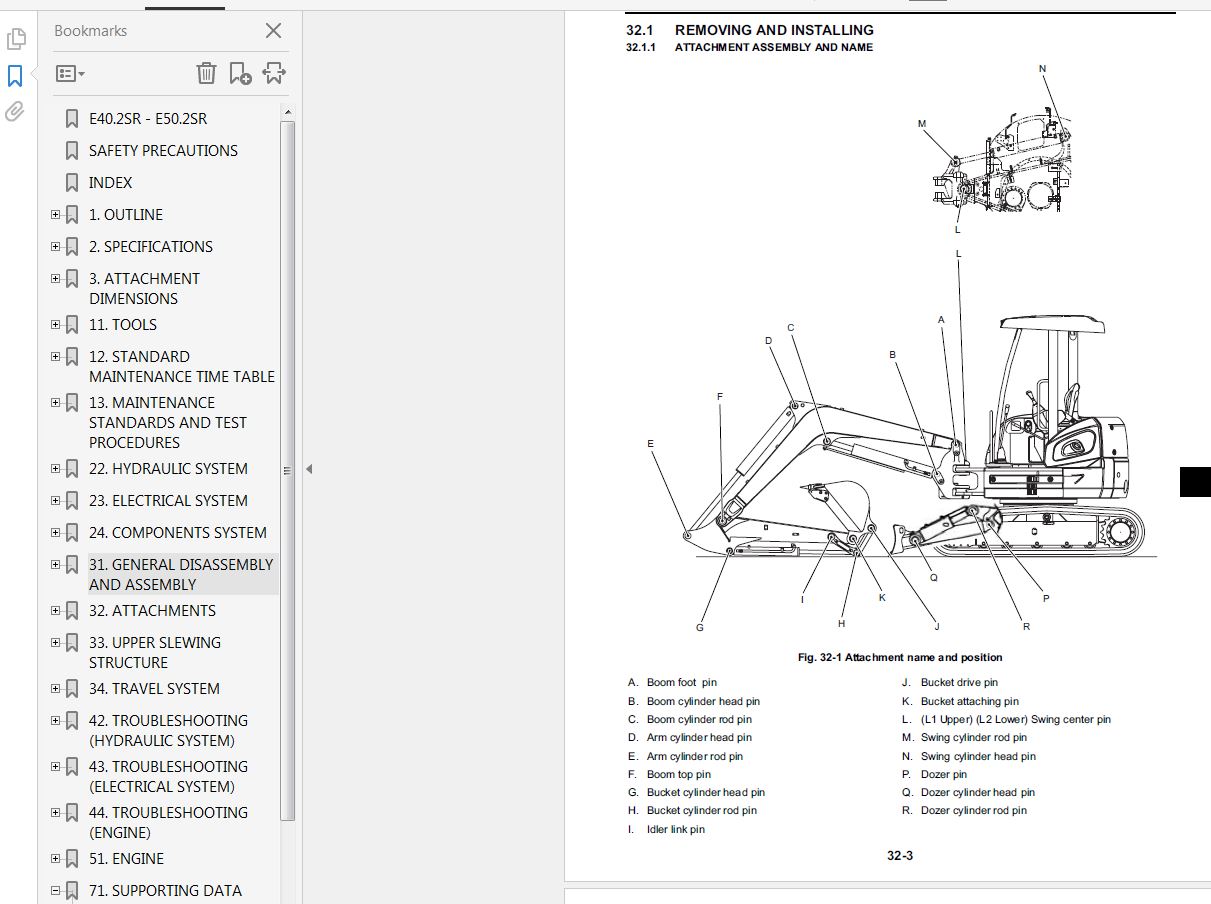The image size is (1211, 904).
Task: Delete selected bookmark with trash icon
Action: pyautogui.click(x=206, y=73)
